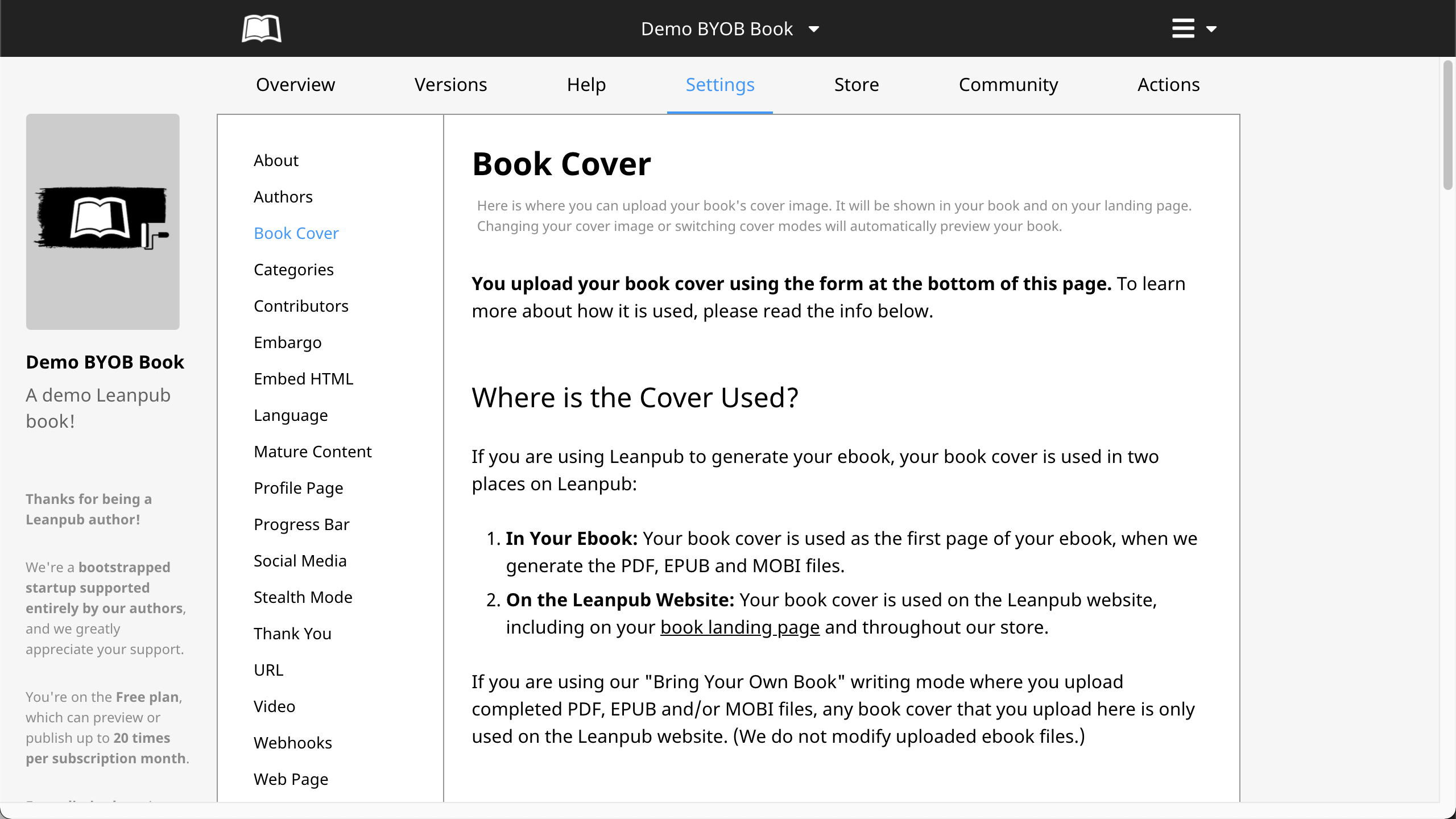Open the Community tab
This screenshot has height=819, width=1456.
1008,85
